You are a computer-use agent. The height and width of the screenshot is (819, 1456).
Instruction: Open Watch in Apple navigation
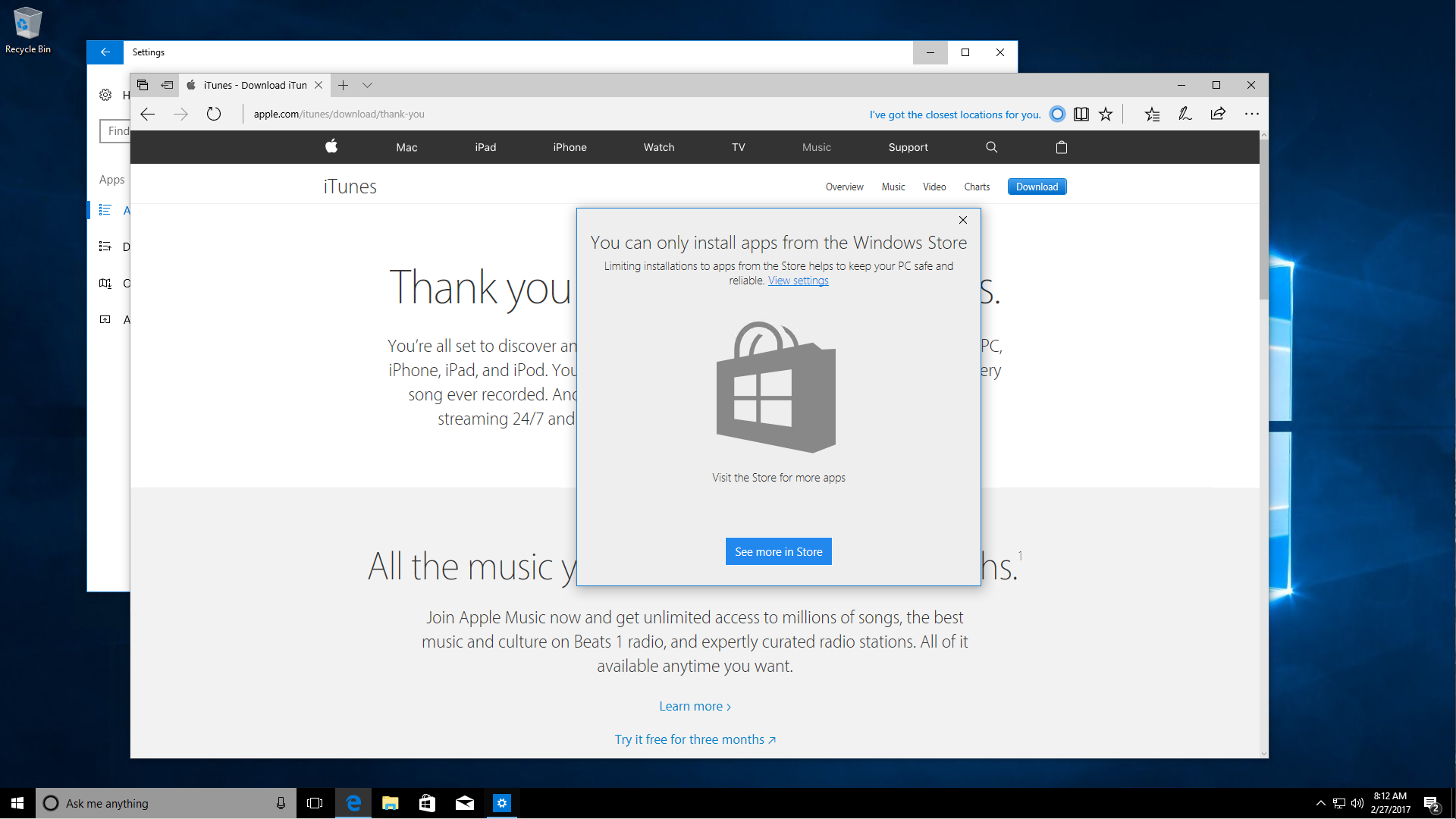click(659, 147)
